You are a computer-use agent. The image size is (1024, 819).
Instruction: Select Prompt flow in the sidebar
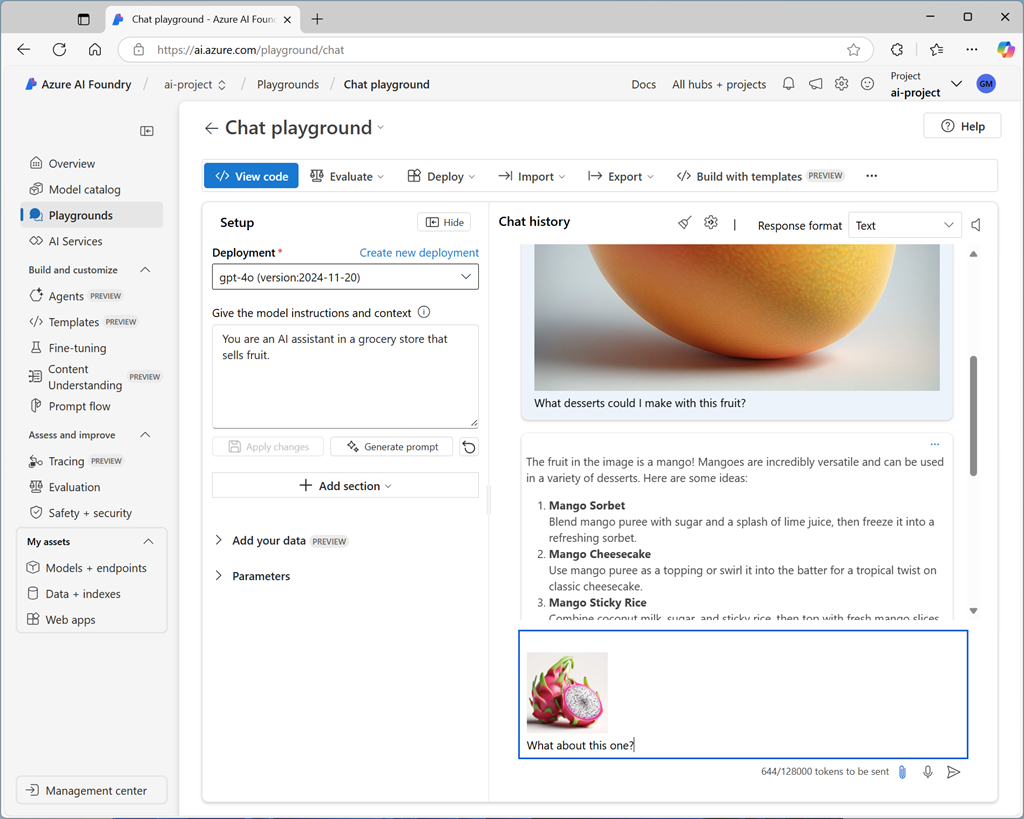click(74, 406)
